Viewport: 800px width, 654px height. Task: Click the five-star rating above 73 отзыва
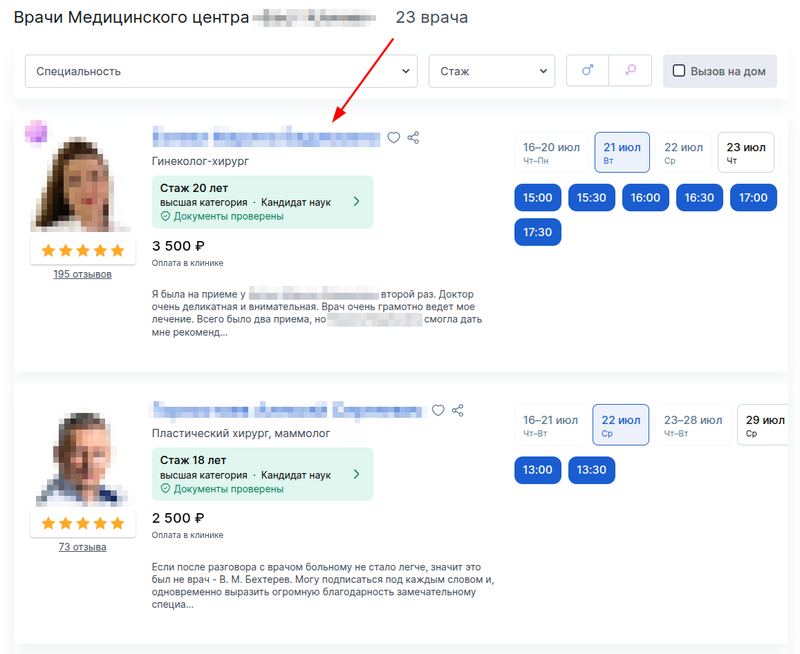tap(83, 523)
